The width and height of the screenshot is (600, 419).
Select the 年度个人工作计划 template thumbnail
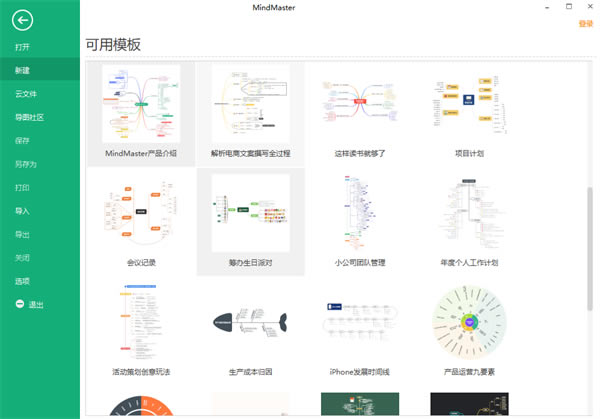pos(469,213)
